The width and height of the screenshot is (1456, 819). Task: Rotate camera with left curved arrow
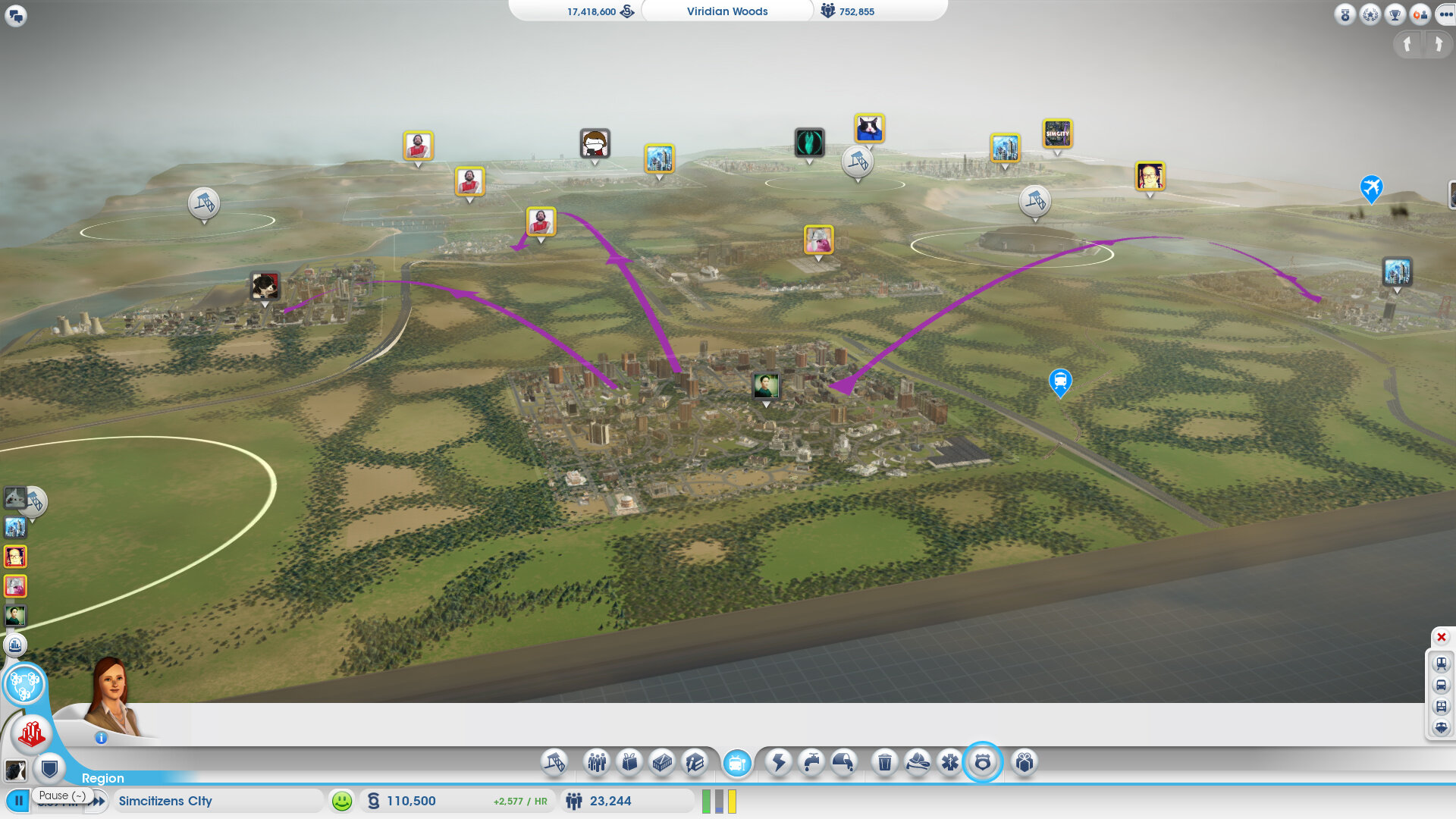tap(1408, 45)
